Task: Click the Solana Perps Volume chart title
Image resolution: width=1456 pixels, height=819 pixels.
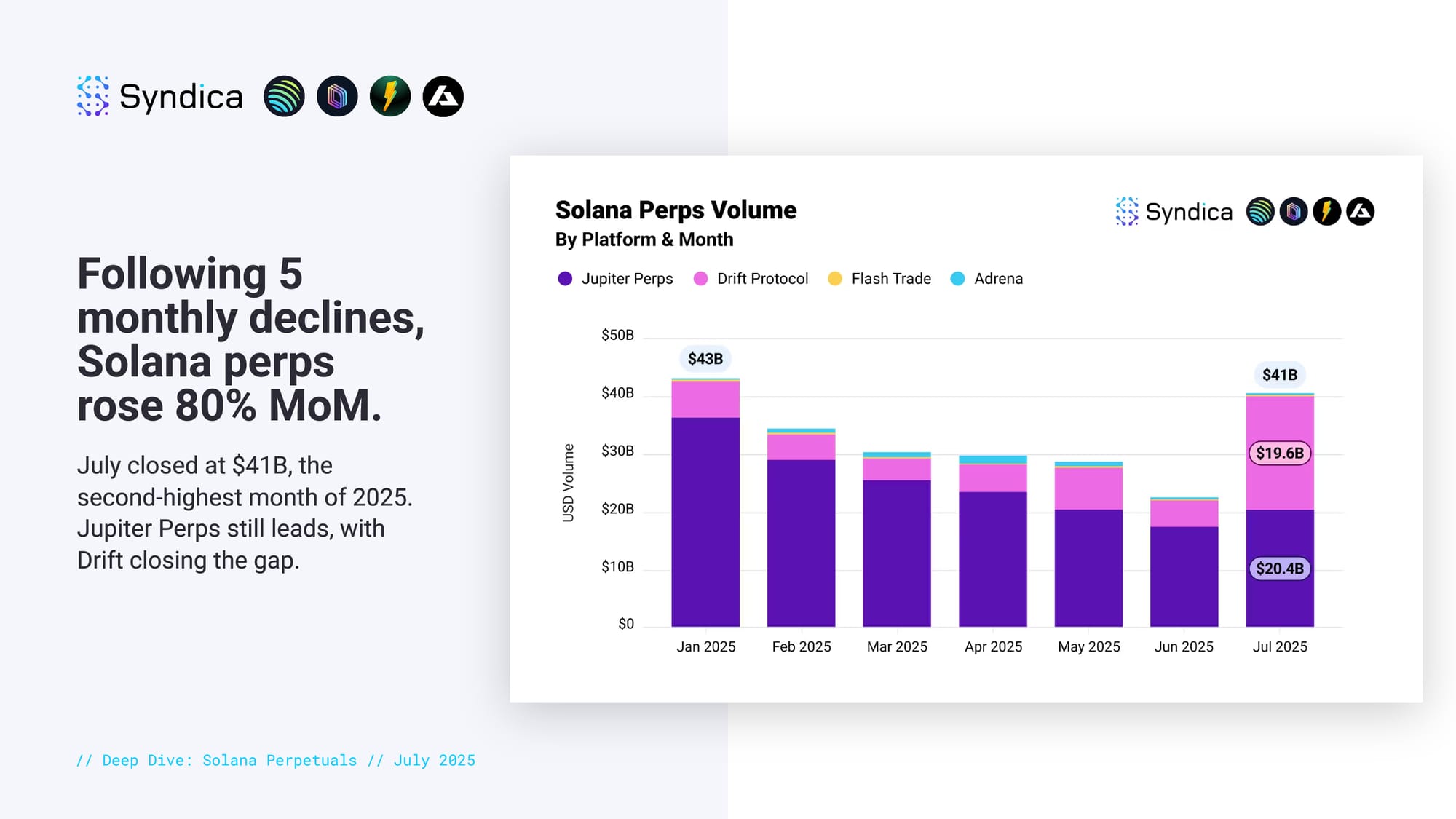Action: coord(676,210)
